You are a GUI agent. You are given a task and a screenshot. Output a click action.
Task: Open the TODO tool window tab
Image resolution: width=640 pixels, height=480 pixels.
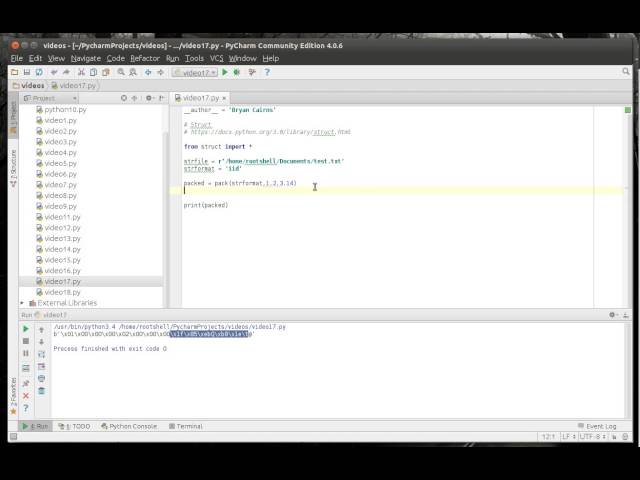[x=74, y=426]
